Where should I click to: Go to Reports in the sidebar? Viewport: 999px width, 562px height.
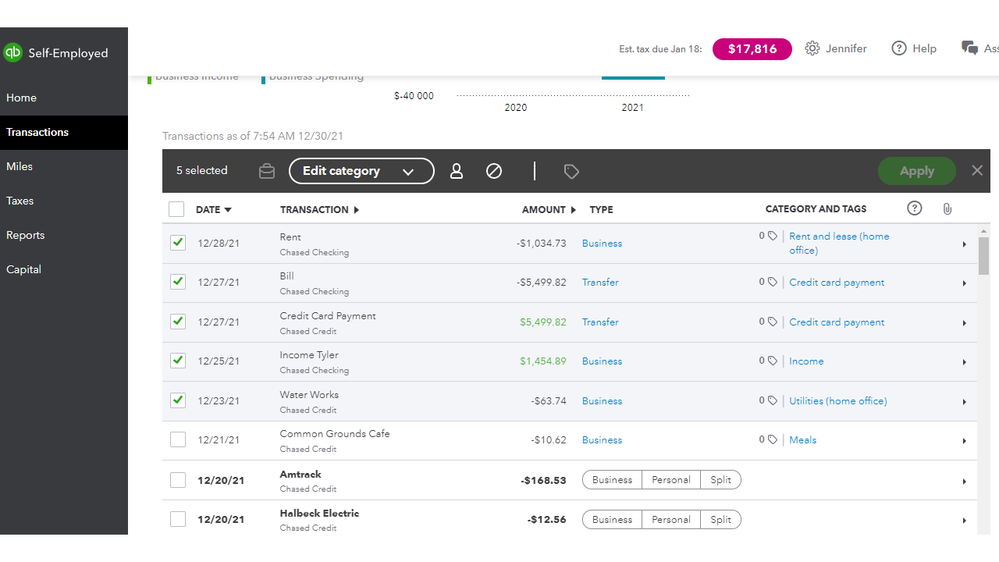click(x=25, y=235)
